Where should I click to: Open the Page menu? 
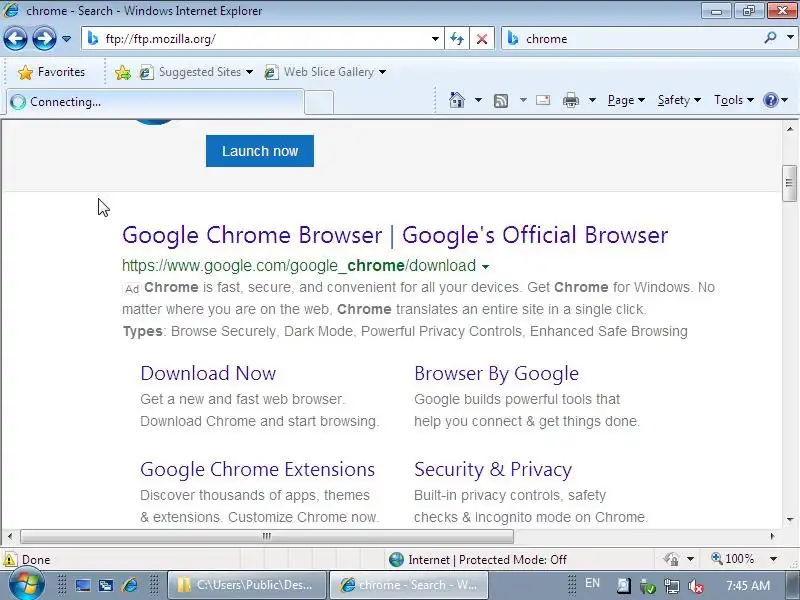point(626,100)
